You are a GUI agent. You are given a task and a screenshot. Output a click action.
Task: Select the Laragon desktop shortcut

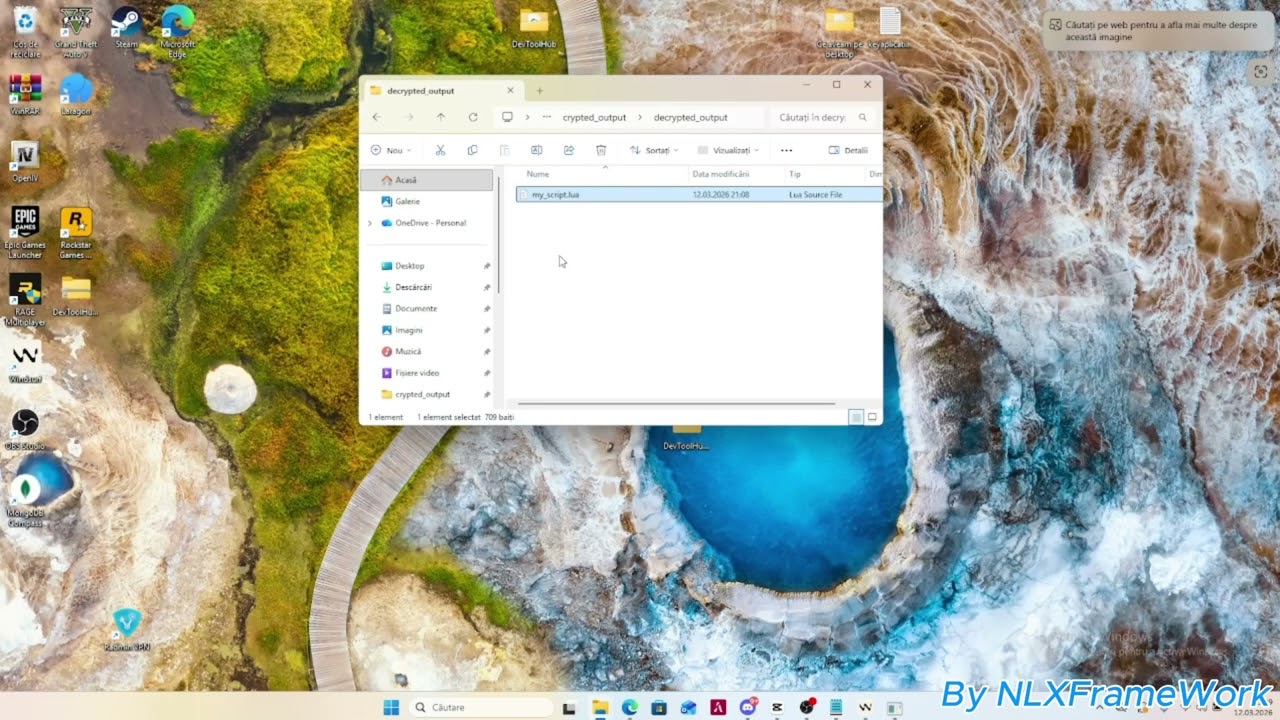pos(76,95)
